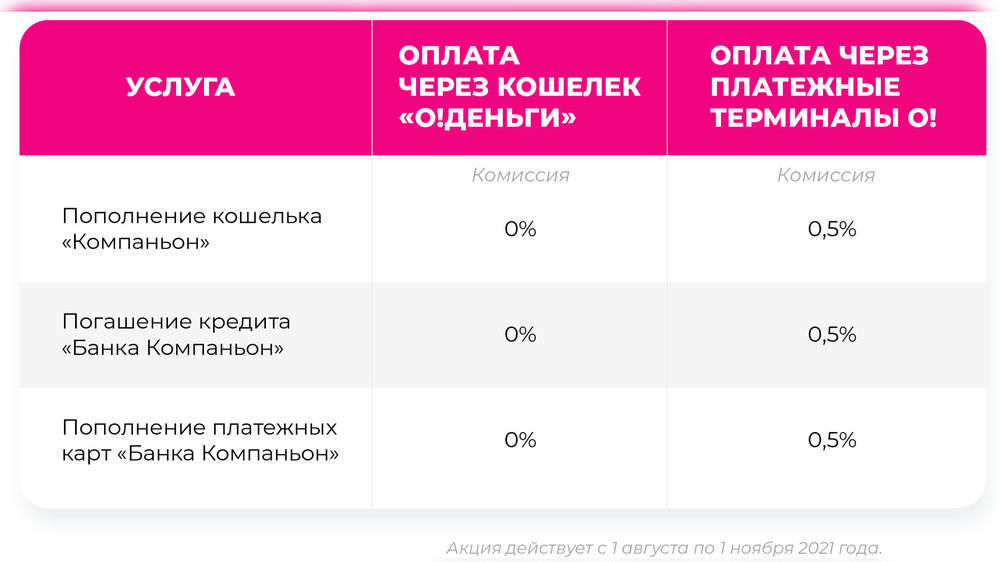Screen dimensions: 1000x562
Task: Click Комиссия label under terminals column
Action: [826, 176]
